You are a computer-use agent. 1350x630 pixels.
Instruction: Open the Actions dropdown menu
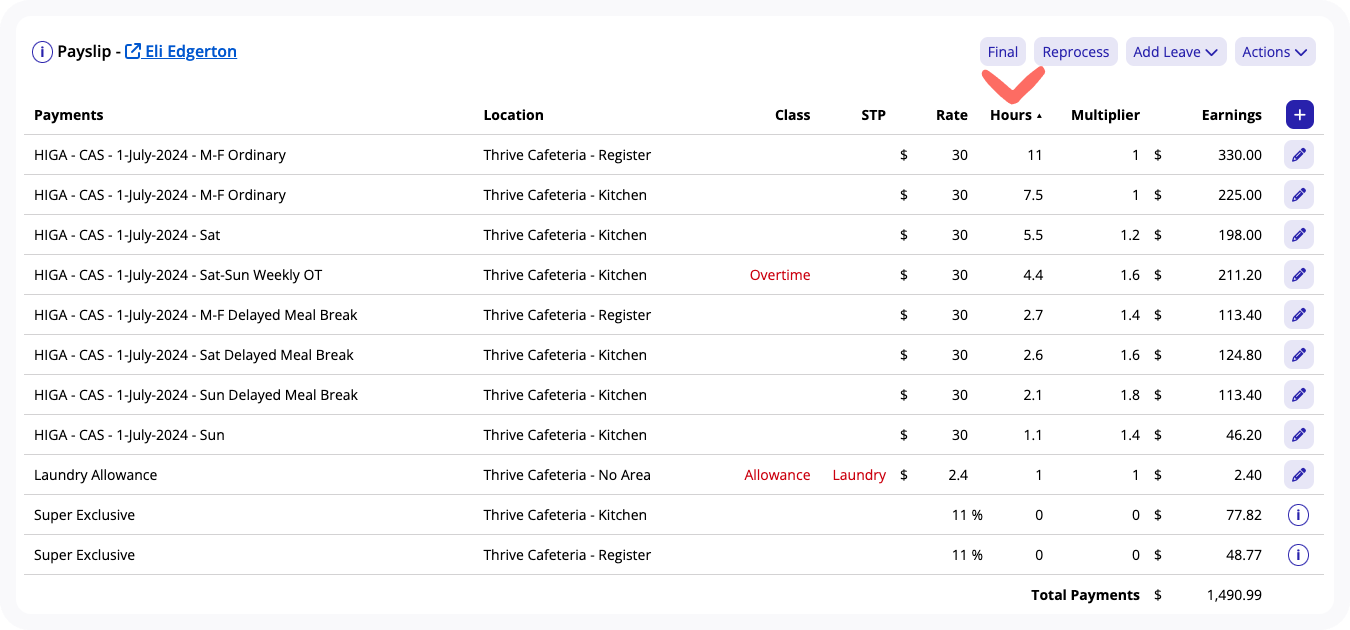tap(1275, 52)
